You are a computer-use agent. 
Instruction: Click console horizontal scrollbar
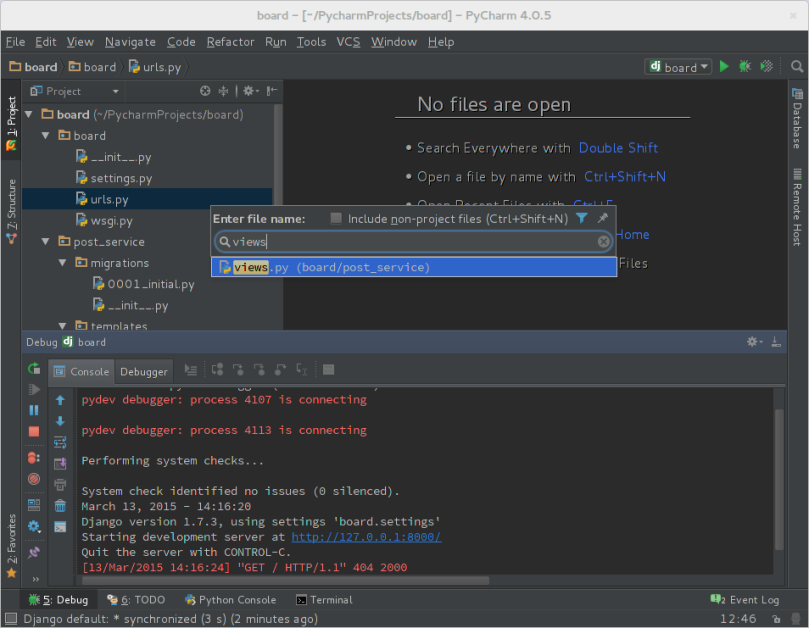[x=285, y=581]
